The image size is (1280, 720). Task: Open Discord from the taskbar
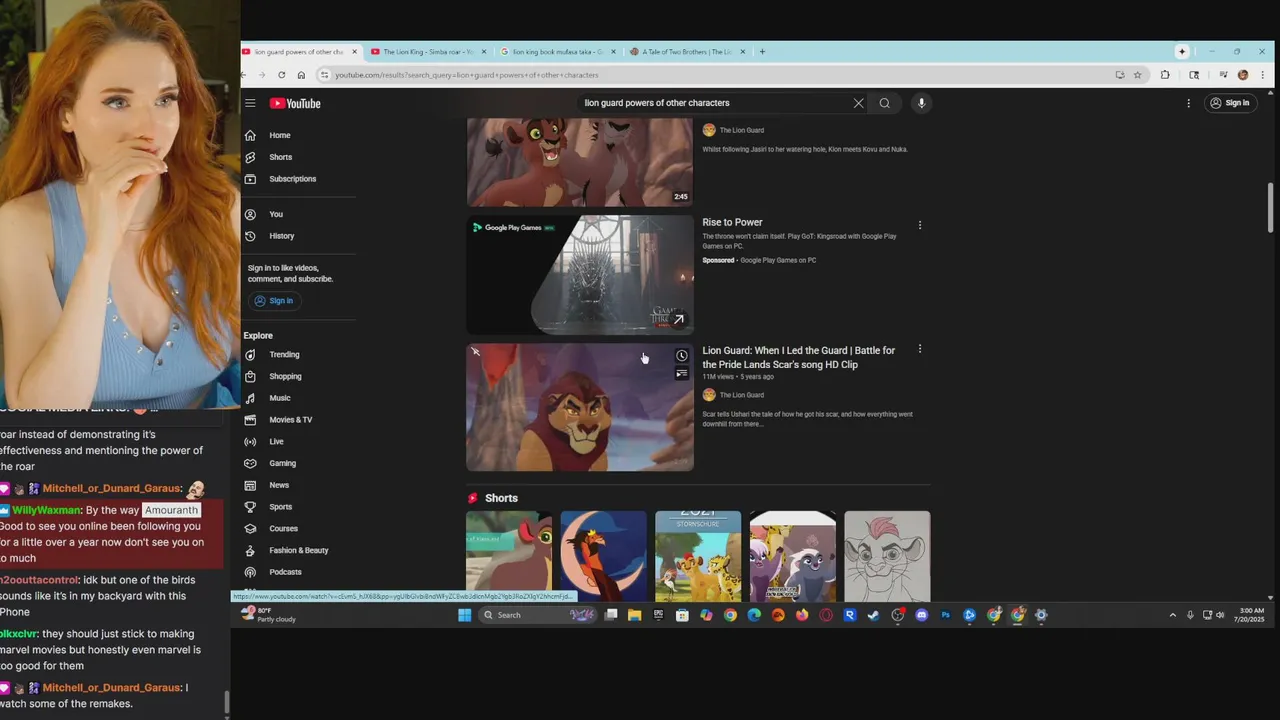coord(921,615)
